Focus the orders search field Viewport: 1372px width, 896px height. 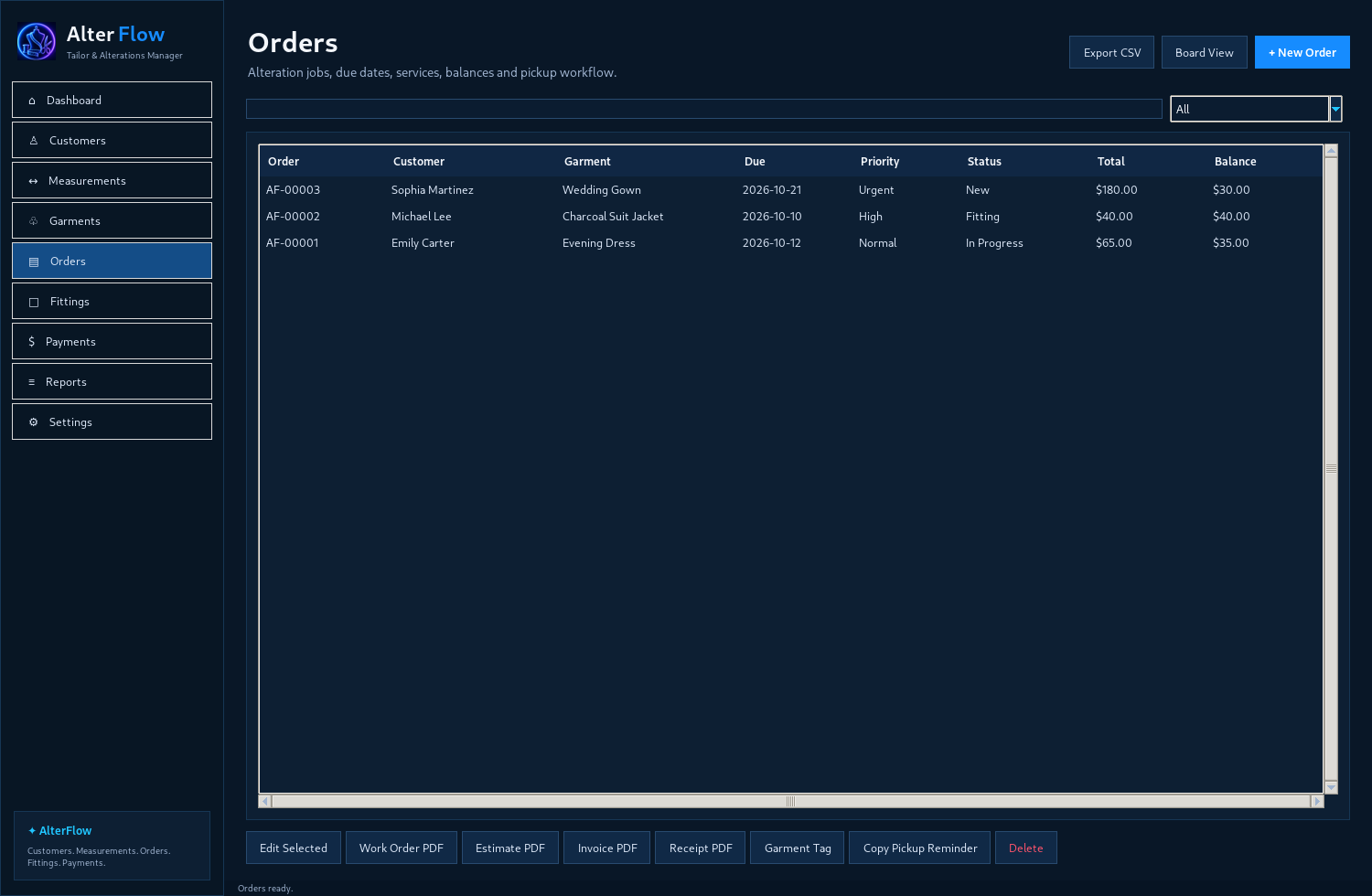click(x=704, y=109)
